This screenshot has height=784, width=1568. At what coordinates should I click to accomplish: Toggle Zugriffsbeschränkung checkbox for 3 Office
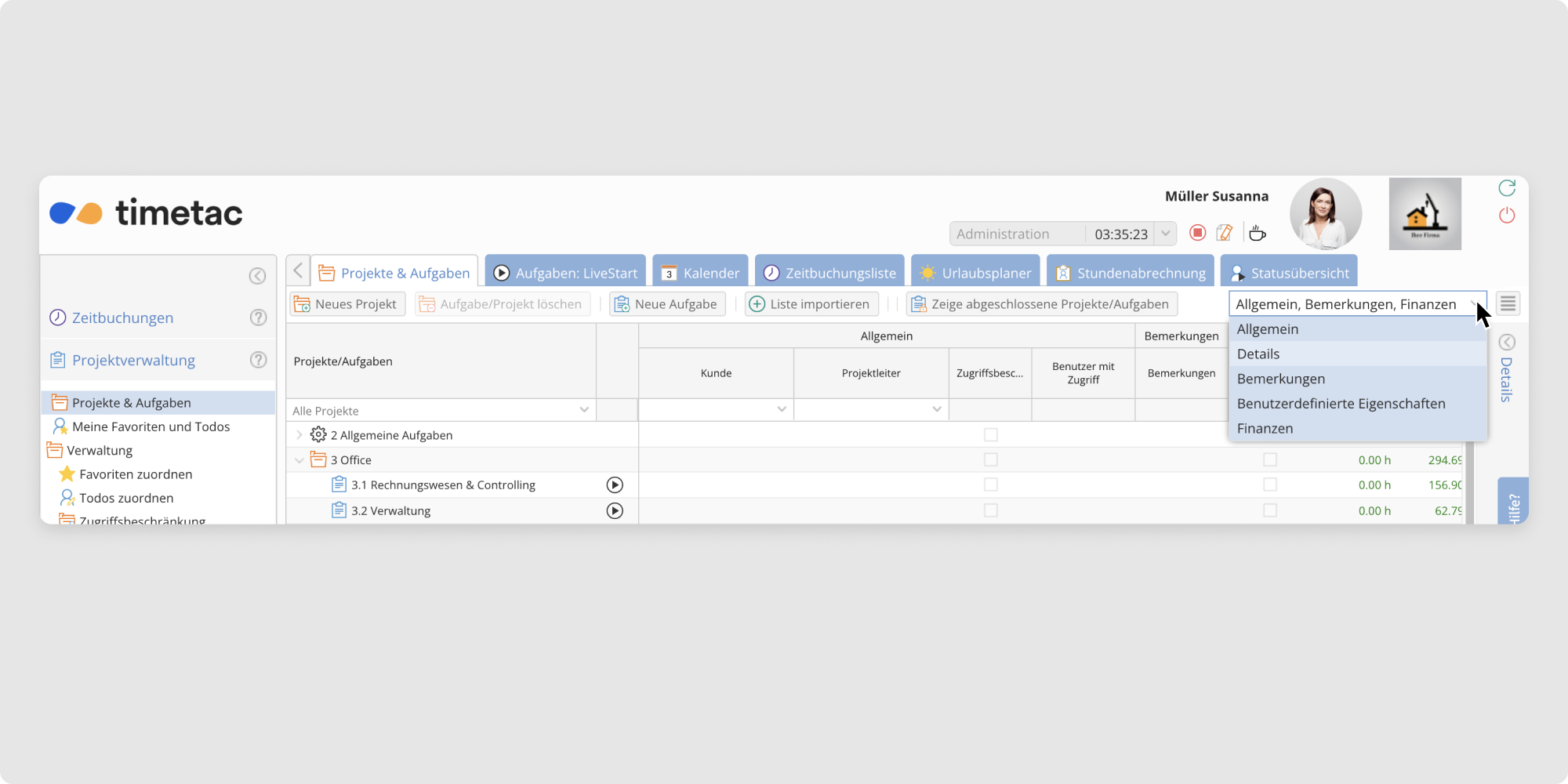[991, 460]
